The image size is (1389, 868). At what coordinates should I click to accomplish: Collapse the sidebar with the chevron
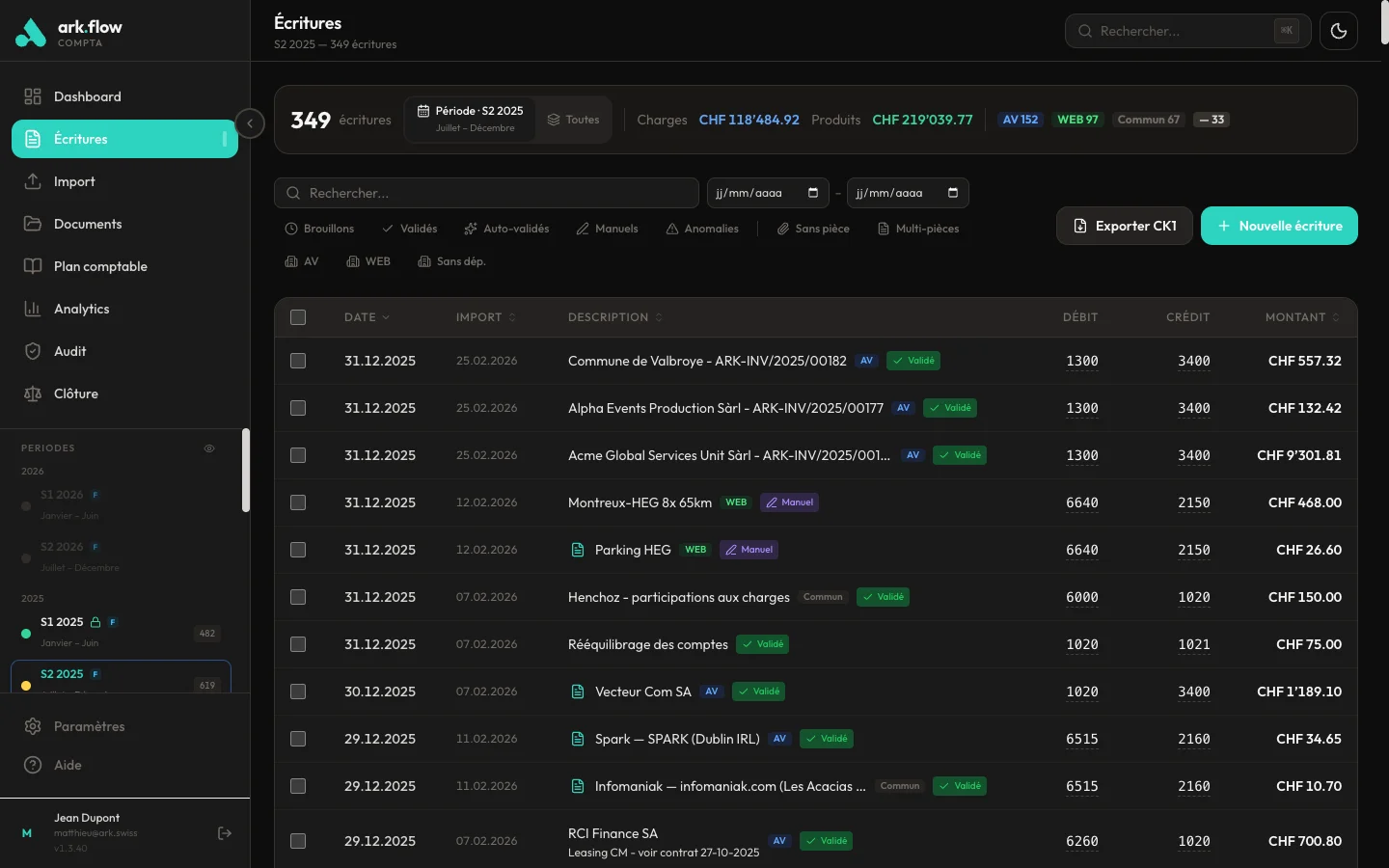pyautogui.click(x=250, y=123)
